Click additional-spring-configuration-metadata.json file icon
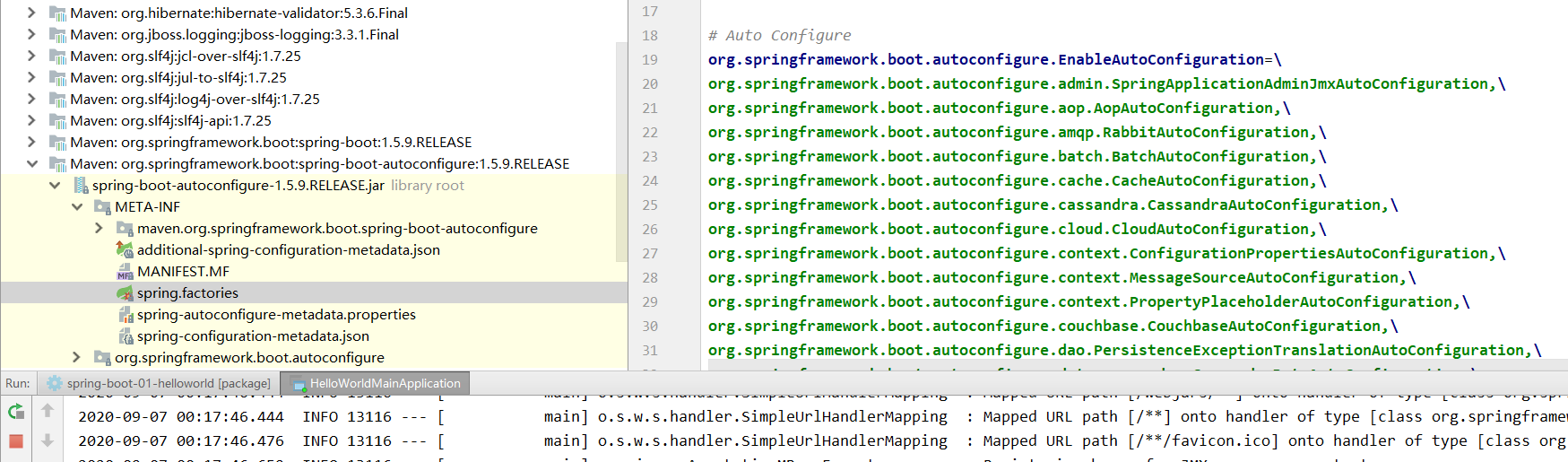The width and height of the screenshot is (1568, 462). pyautogui.click(x=125, y=249)
